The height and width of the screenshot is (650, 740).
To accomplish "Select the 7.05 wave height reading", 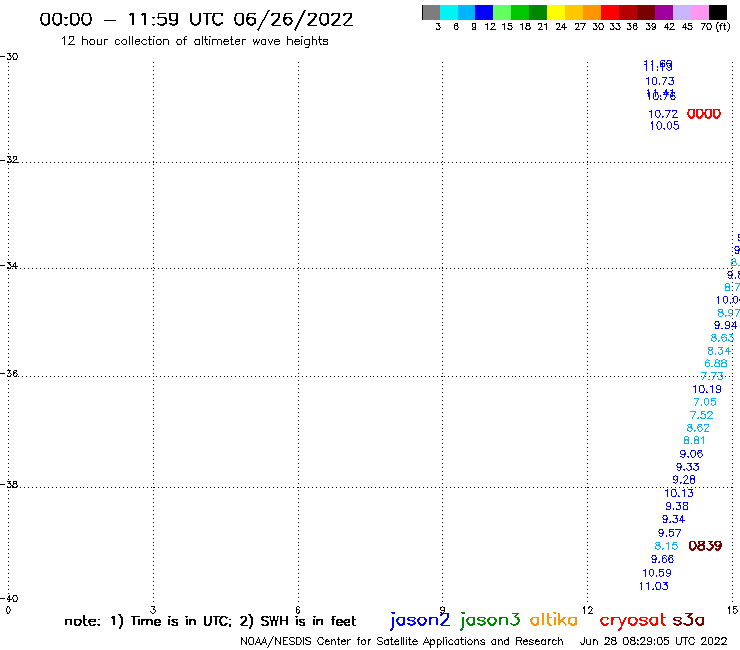I will 705,402.
